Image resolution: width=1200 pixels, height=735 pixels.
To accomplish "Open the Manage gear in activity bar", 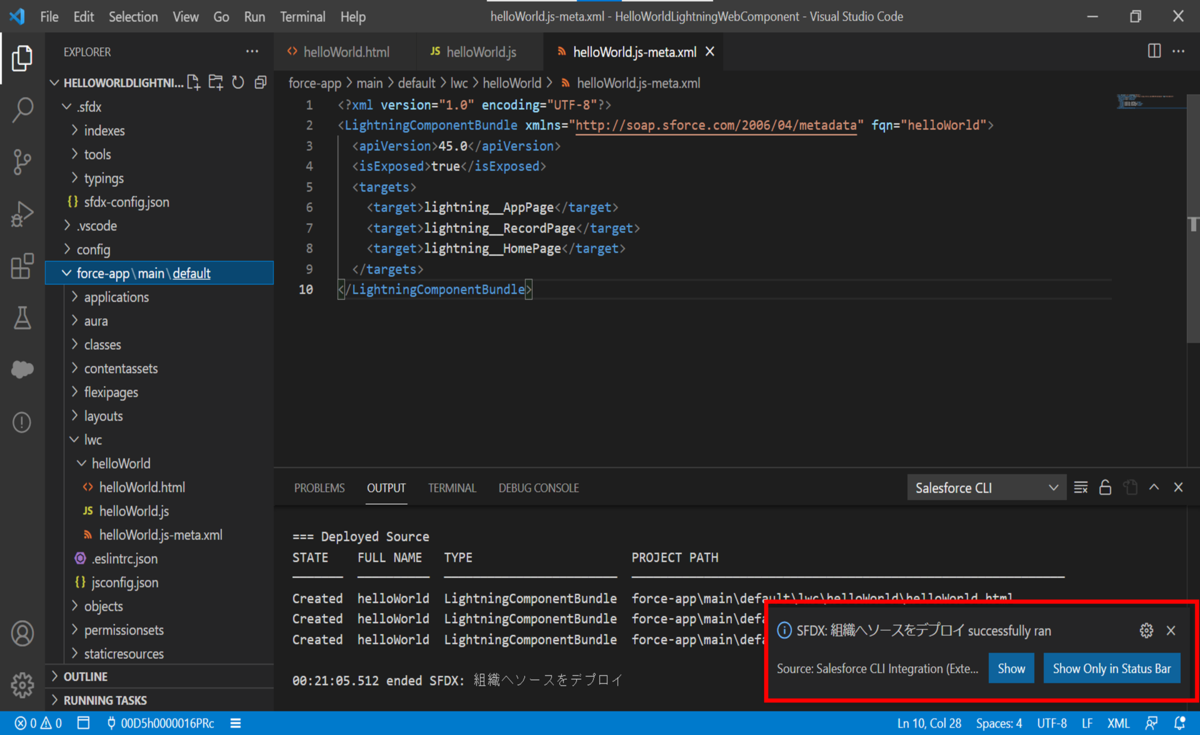I will tap(22, 685).
